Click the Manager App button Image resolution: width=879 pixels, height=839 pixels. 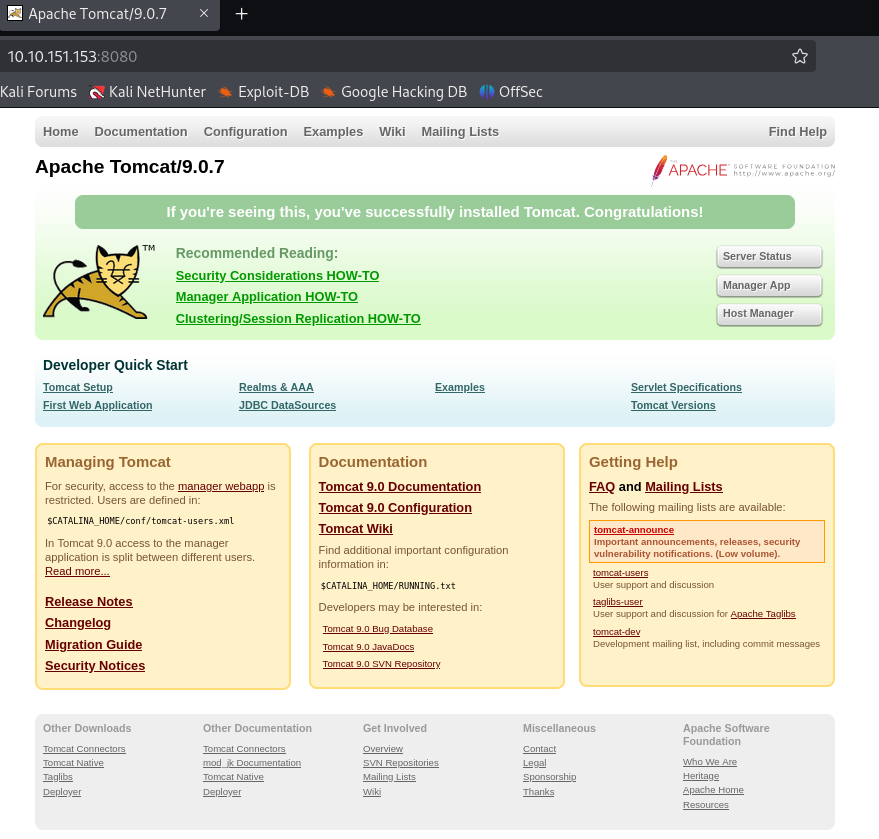pyautogui.click(x=769, y=285)
